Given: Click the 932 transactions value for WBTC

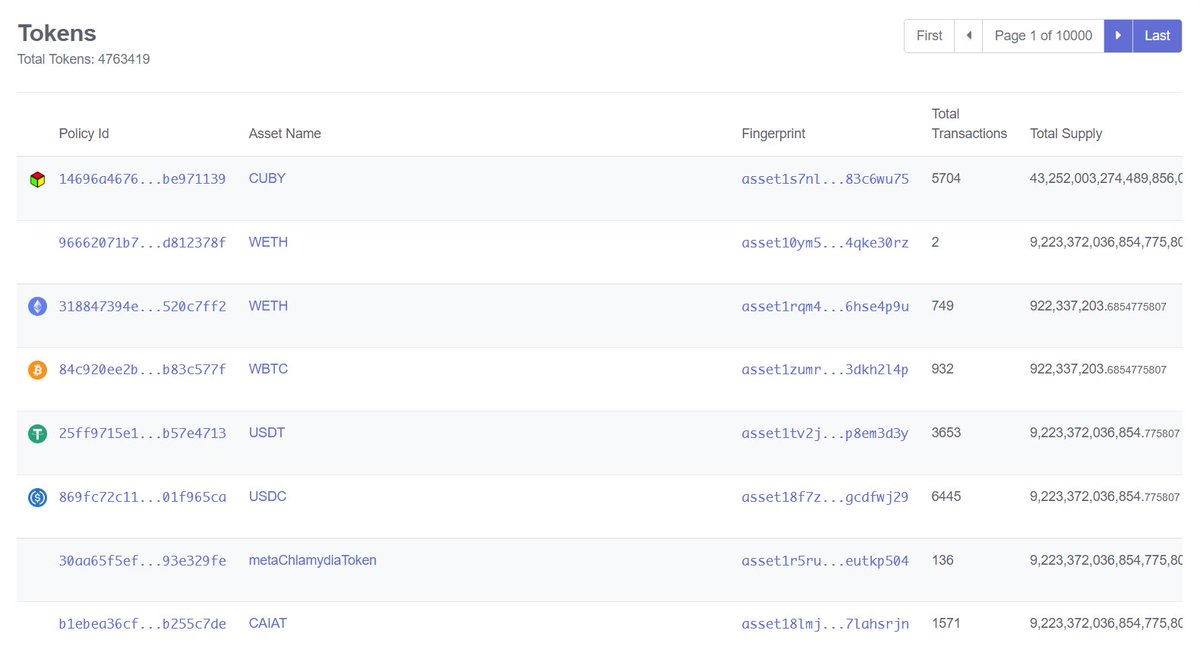Looking at the screenshot, I should 942,369.
